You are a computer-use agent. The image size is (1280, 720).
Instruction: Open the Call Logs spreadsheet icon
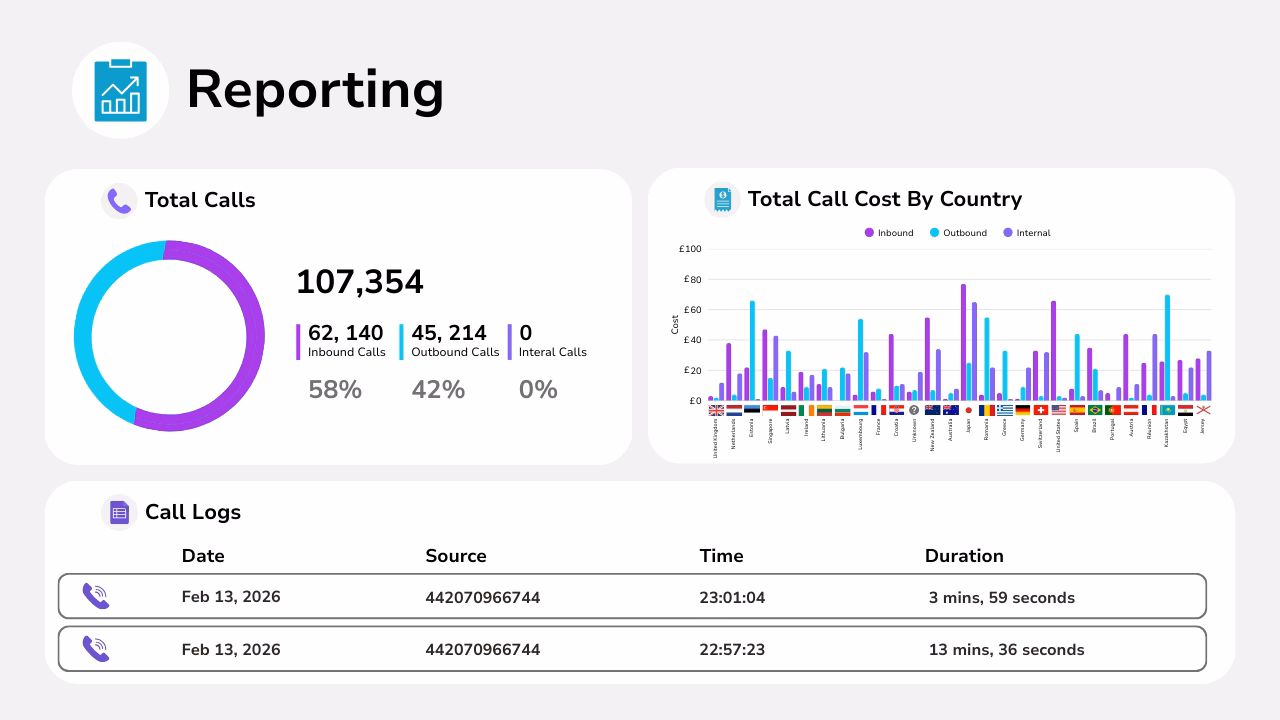[119, 511]
